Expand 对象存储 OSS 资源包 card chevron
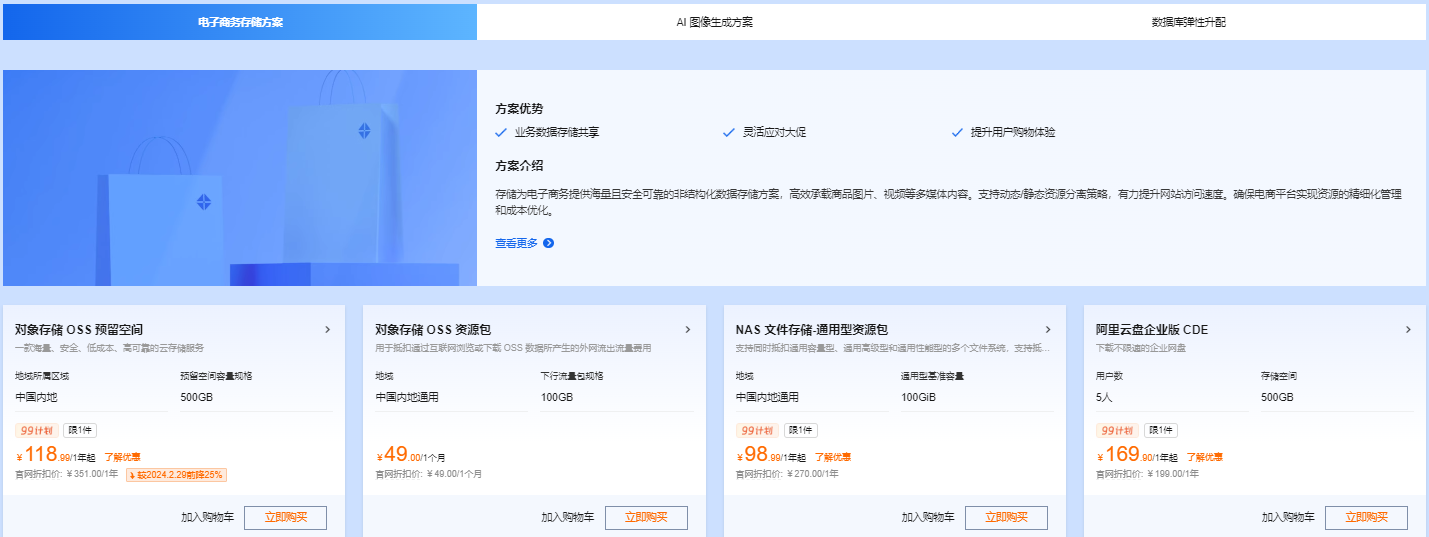Viewport: 1429px width, 537px height. [x=687, y=329]
